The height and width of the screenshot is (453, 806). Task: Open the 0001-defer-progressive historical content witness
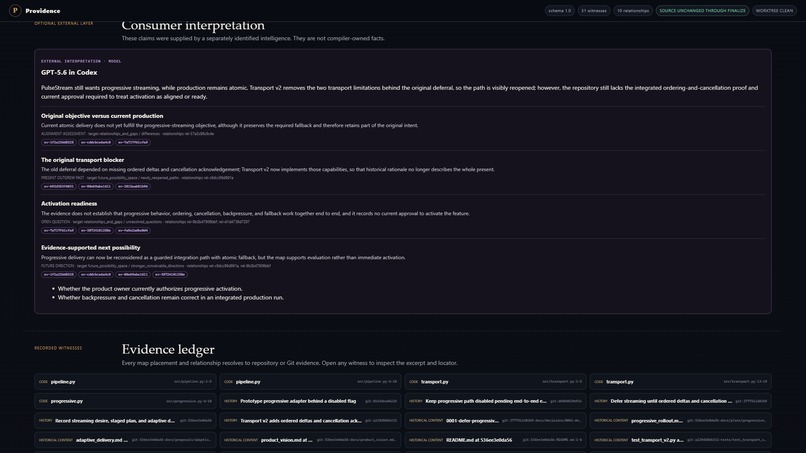click(x=496, y=421)
